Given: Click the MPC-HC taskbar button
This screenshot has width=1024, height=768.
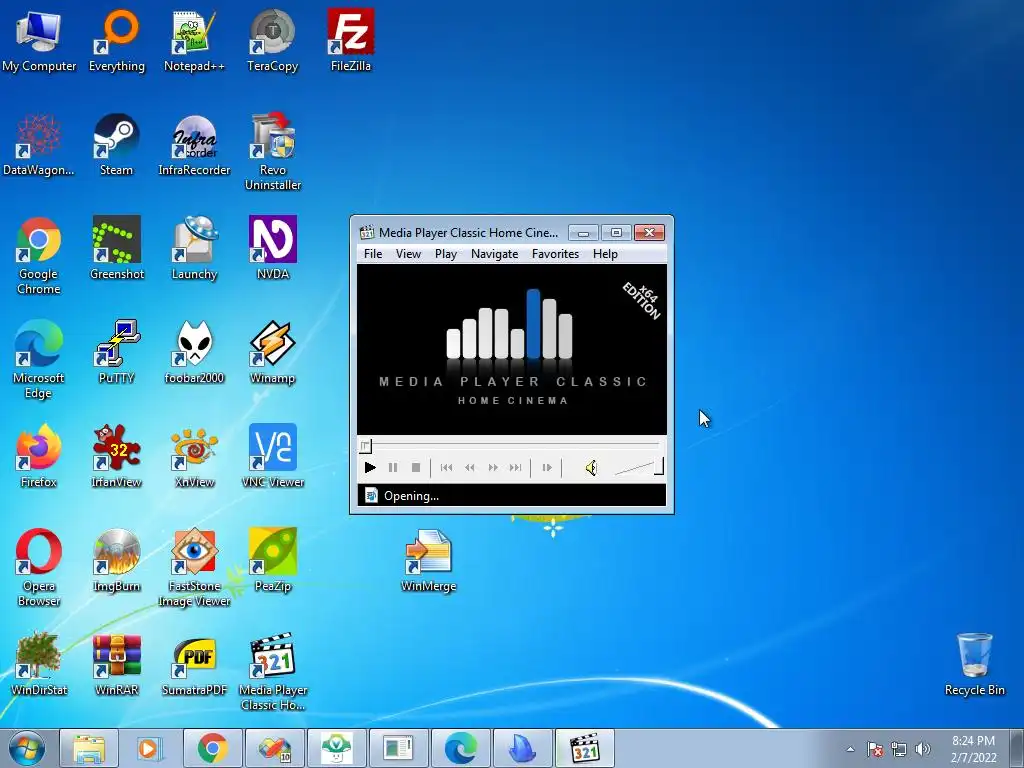Looking at the screenshot, I should (584, 748).
